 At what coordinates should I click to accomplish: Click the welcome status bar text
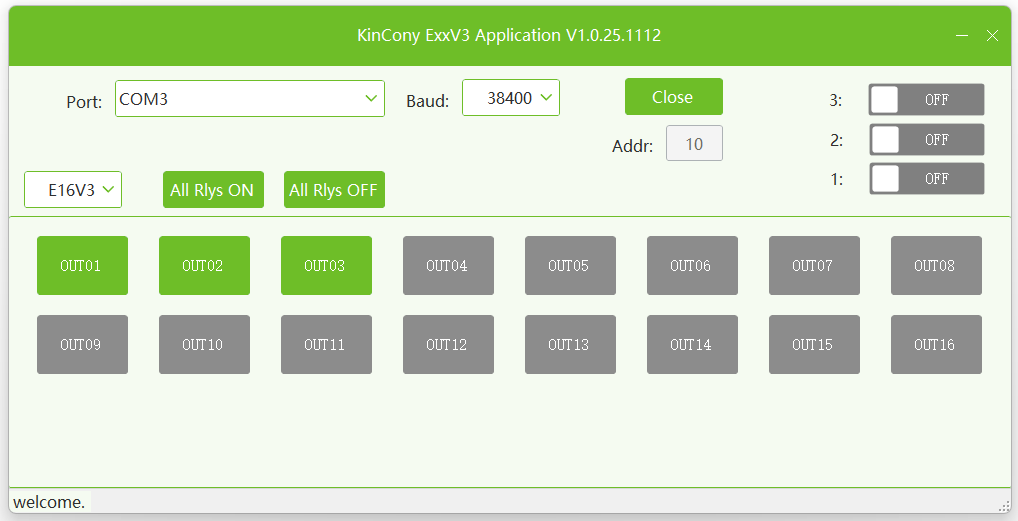[x=49, y=502]
